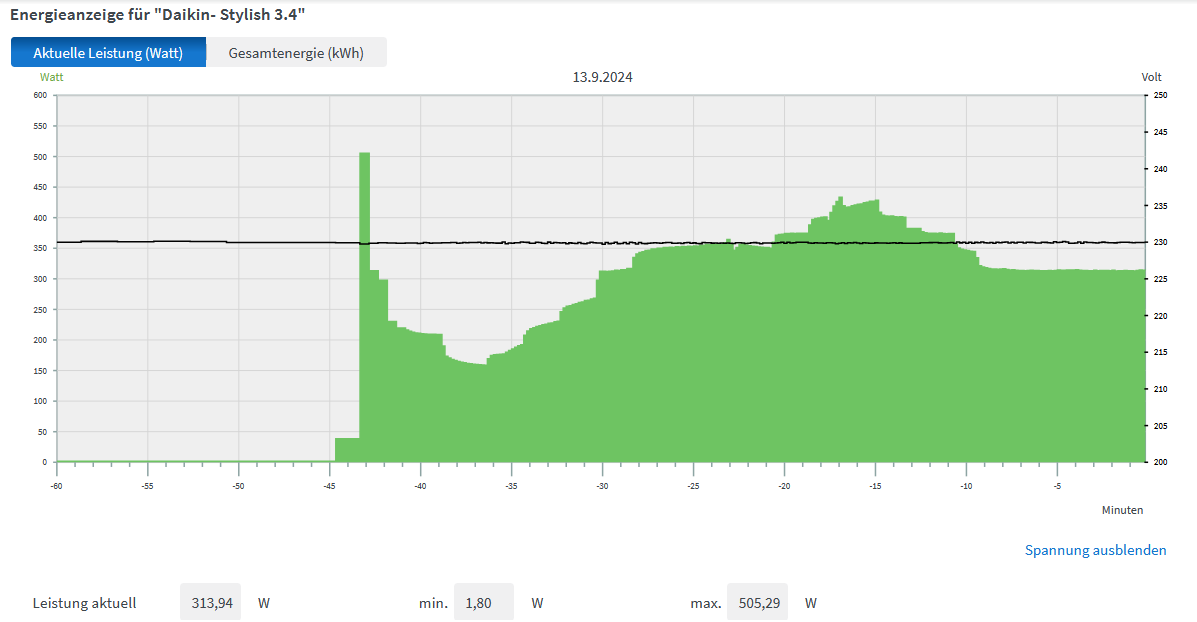Hide voltage via Spannung ausblenden link

click(1095, 550)
